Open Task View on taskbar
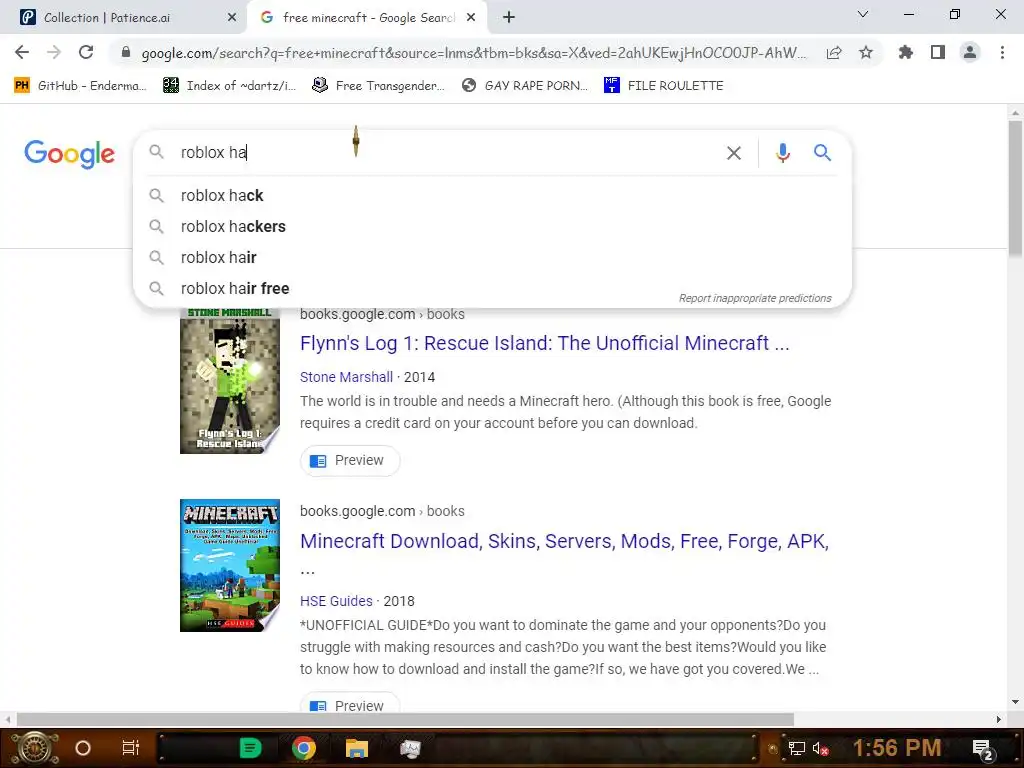 pyautogui.click(x=131, y=748)
